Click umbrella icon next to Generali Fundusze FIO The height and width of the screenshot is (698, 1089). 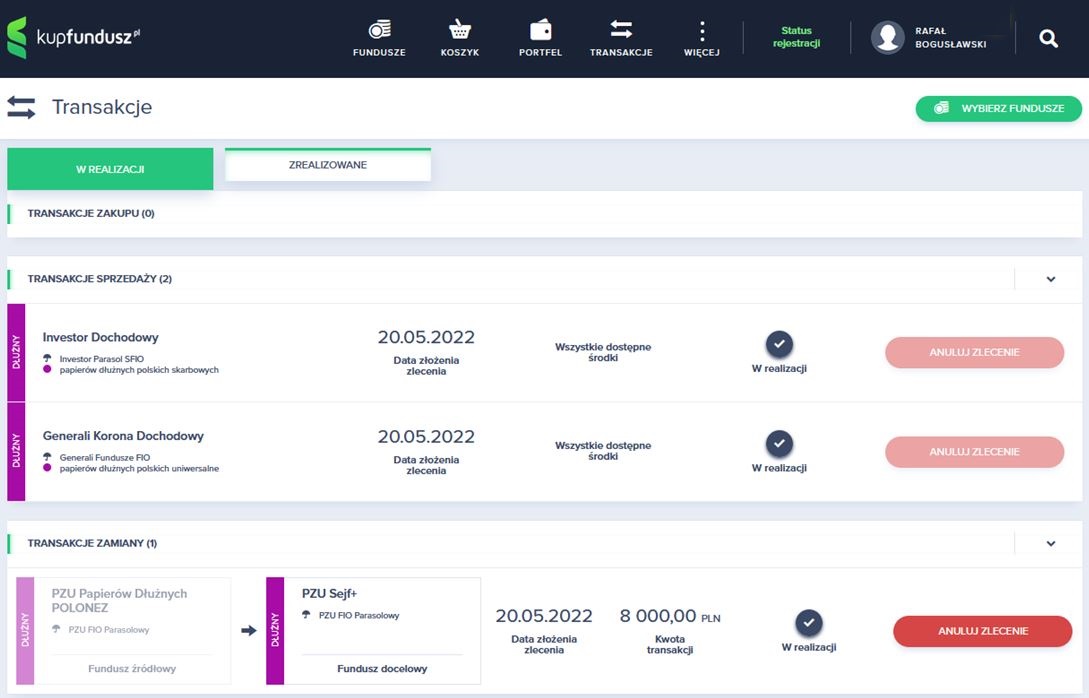tap(47, 457)
